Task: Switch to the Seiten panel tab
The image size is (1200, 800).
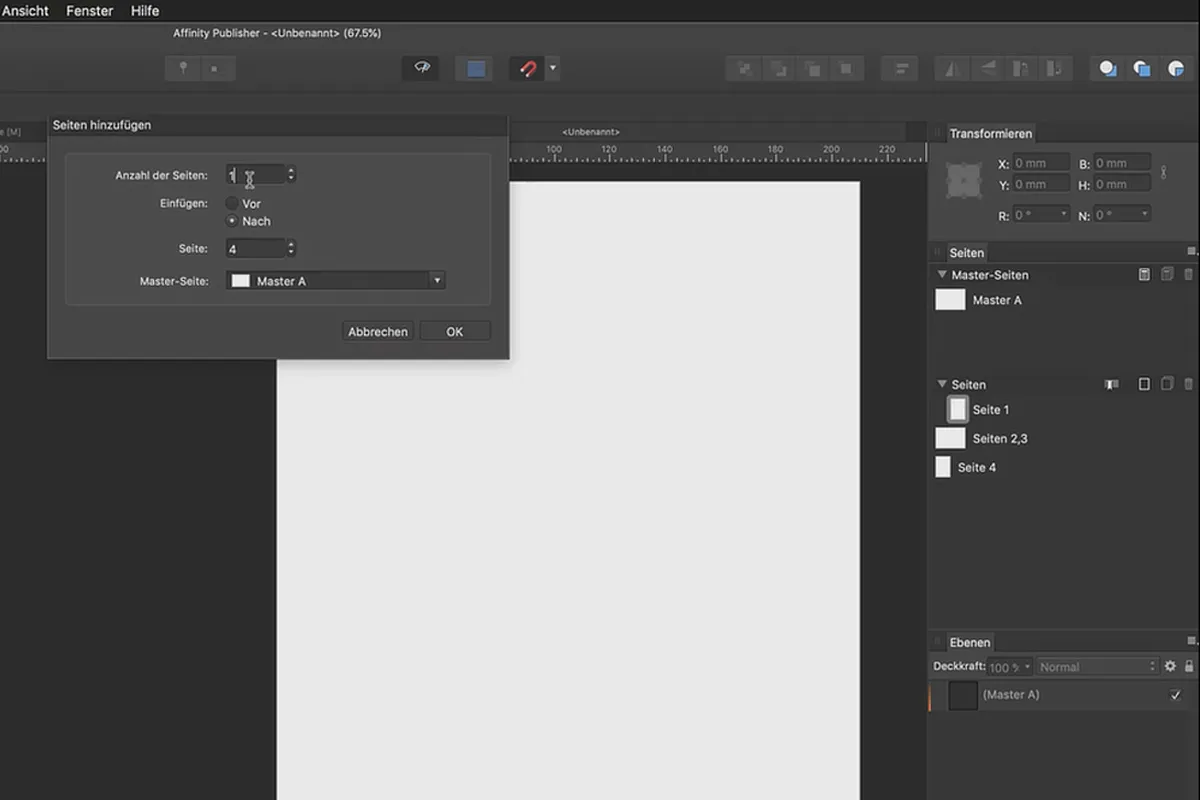Action: pyautogui.click(x=967, y=253)
